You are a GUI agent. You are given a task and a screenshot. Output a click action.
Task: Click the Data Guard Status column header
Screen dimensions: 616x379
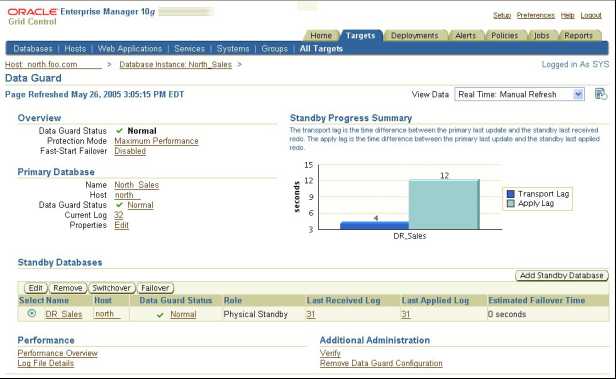[176, 300]
